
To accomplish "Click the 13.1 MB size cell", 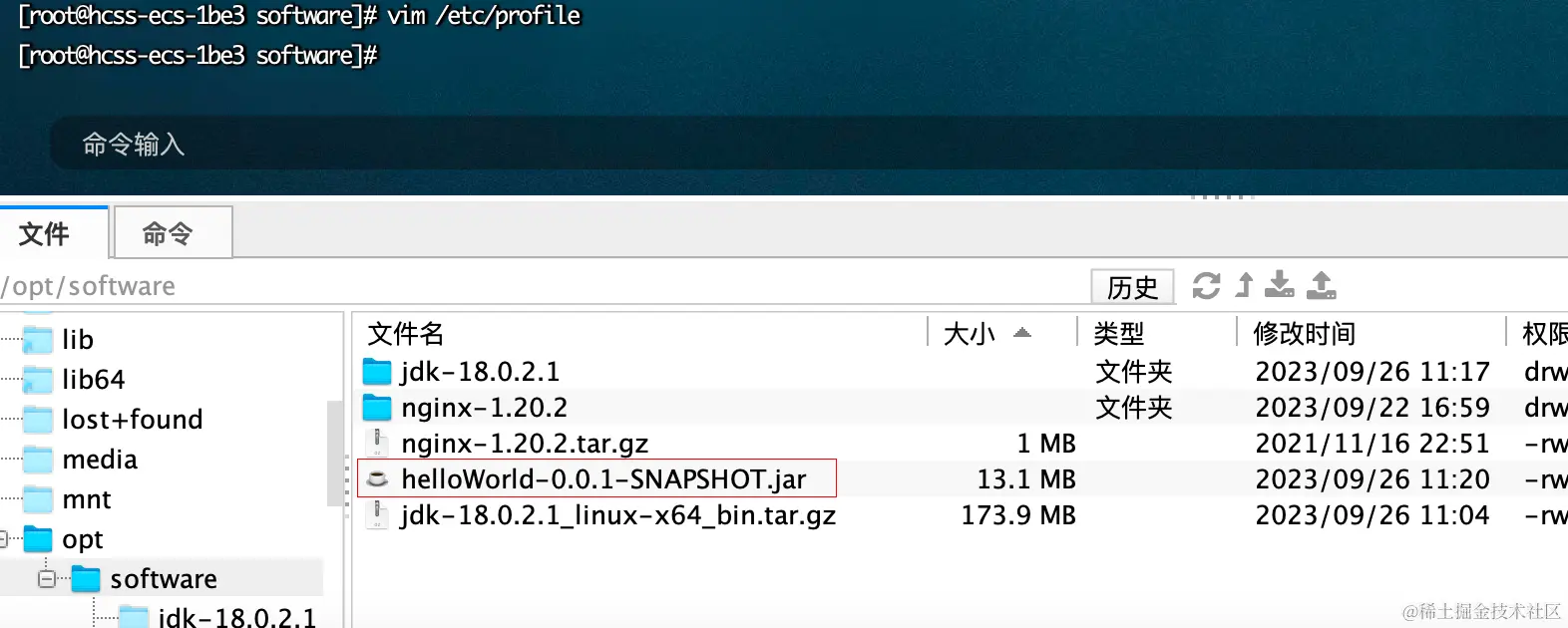I will [1026, 479].
